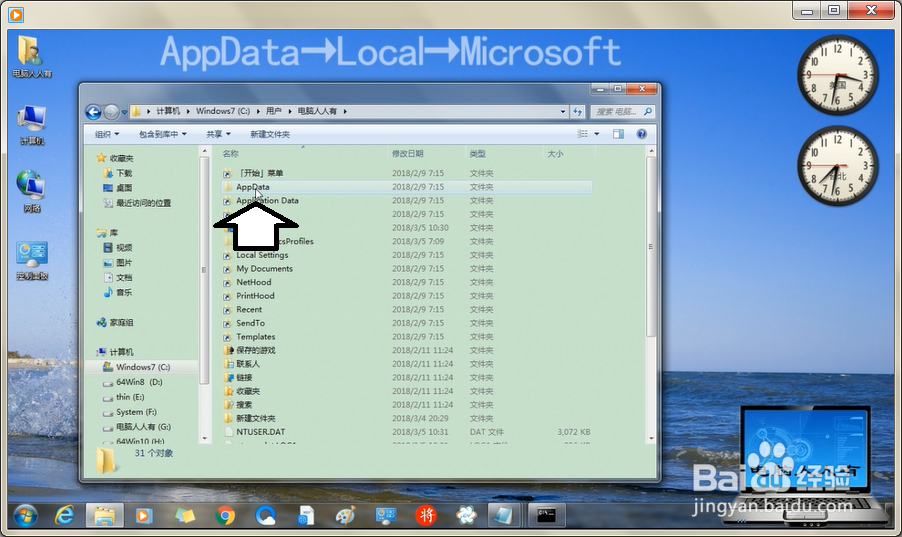Click the search magnifier icon
The height and width of the screenshot is (537, 902).
point(648,112)
